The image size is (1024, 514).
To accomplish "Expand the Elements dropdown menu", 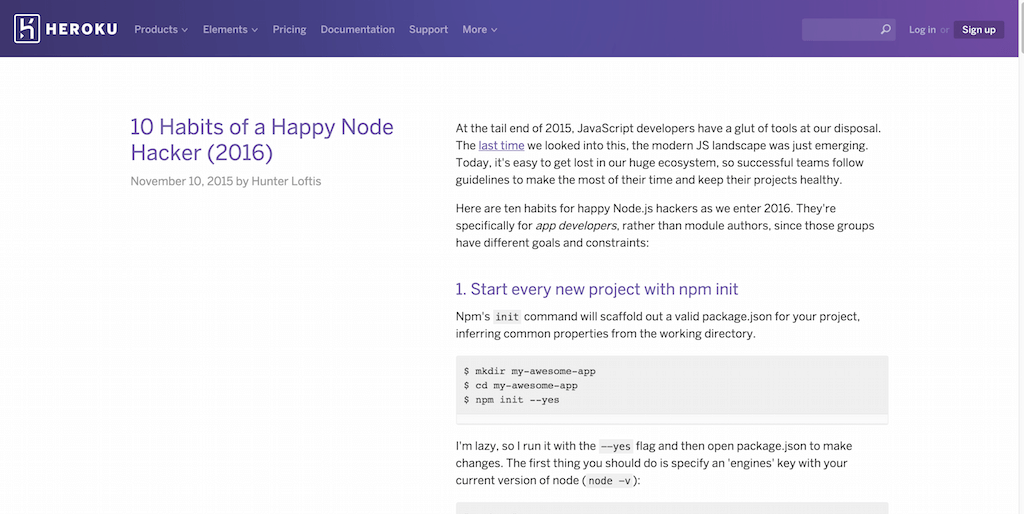I will [x=230, y=29].
